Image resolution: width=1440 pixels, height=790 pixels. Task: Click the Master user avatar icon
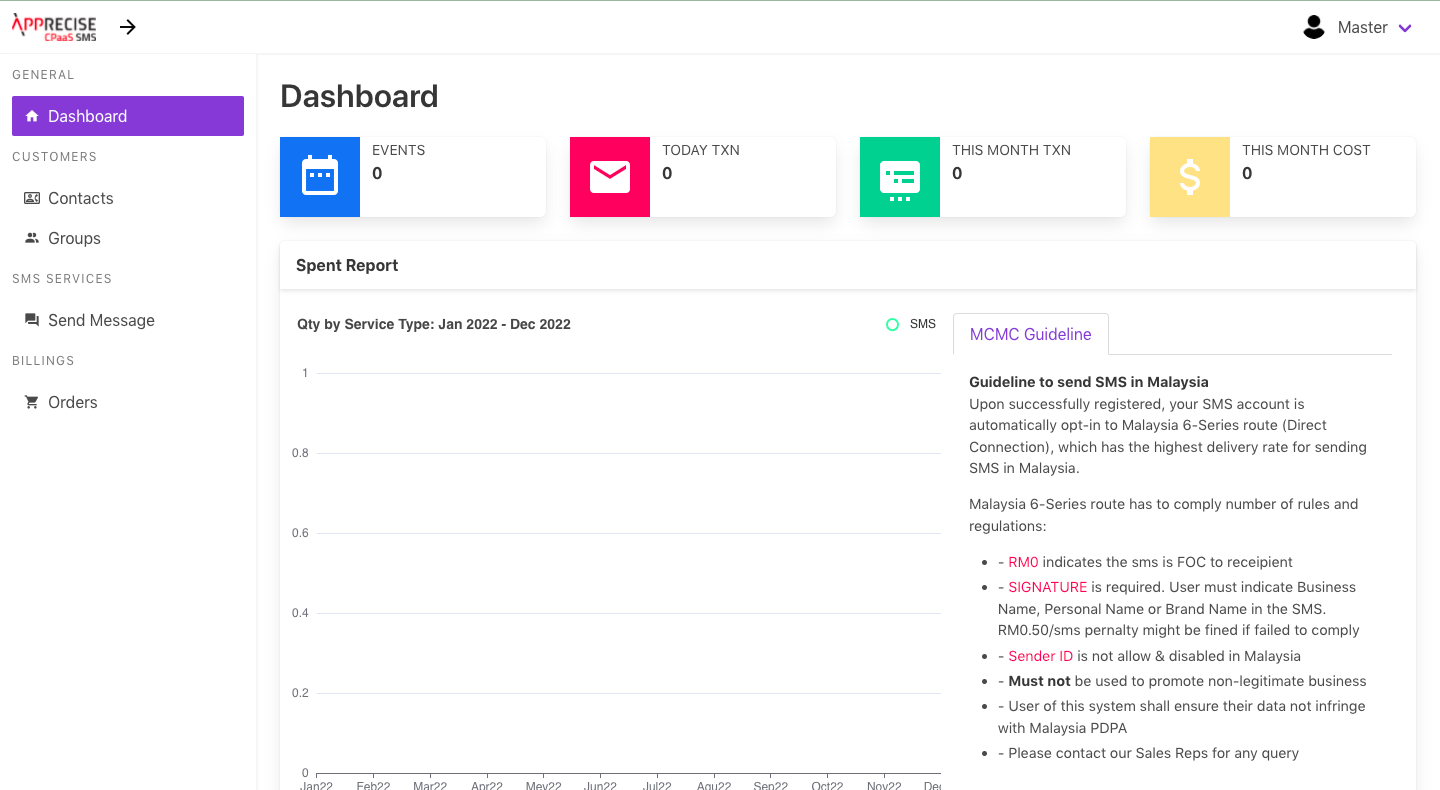[1314, 27]
